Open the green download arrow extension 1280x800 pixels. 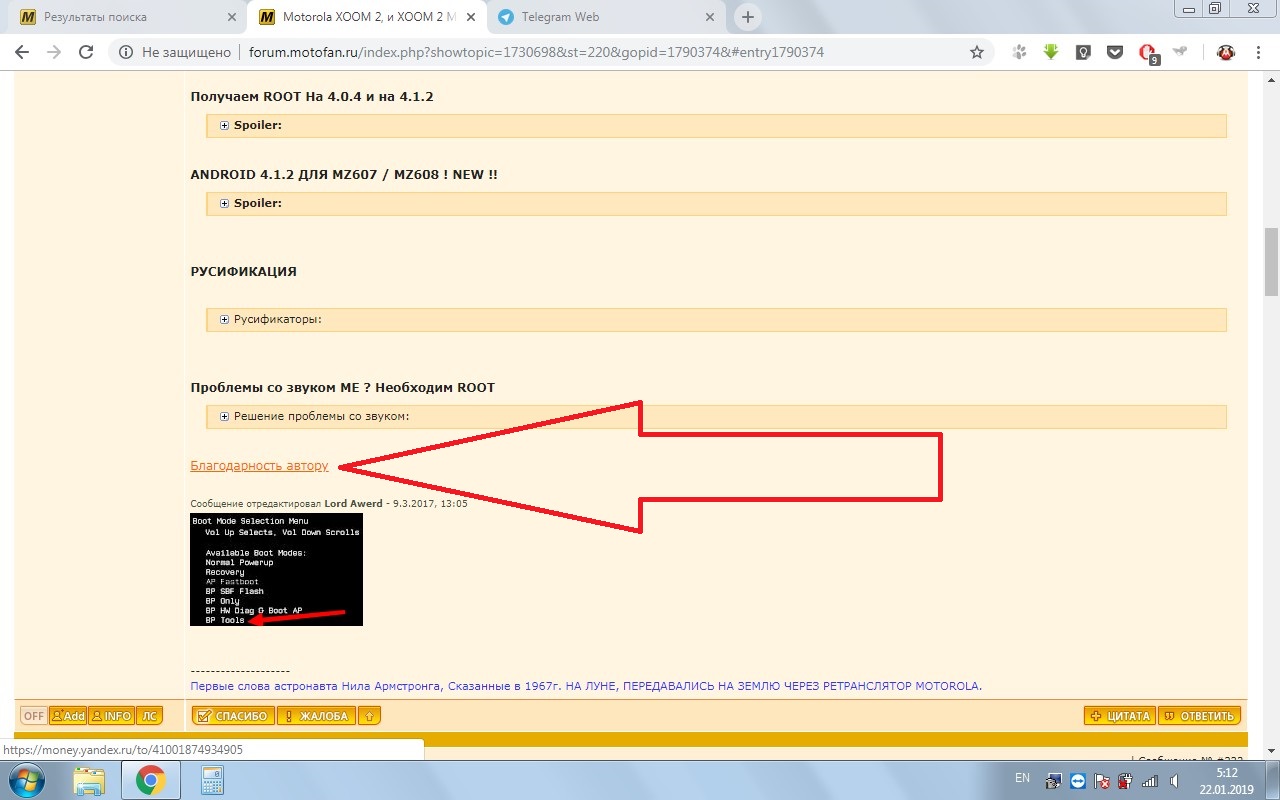pos(1051,52)
